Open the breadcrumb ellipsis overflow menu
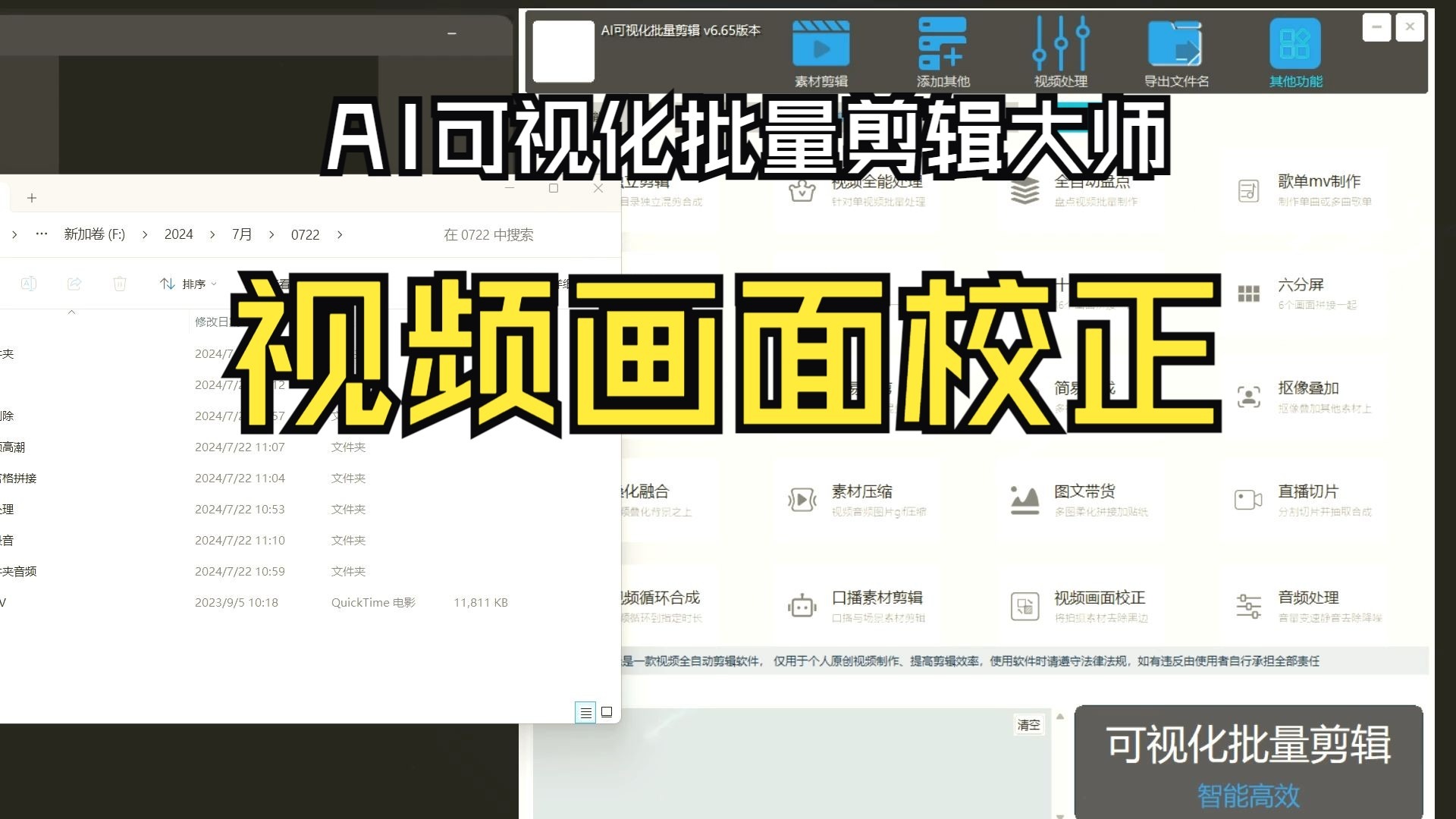The width and height of the screenshot is (1456, 819). [42, 234]
